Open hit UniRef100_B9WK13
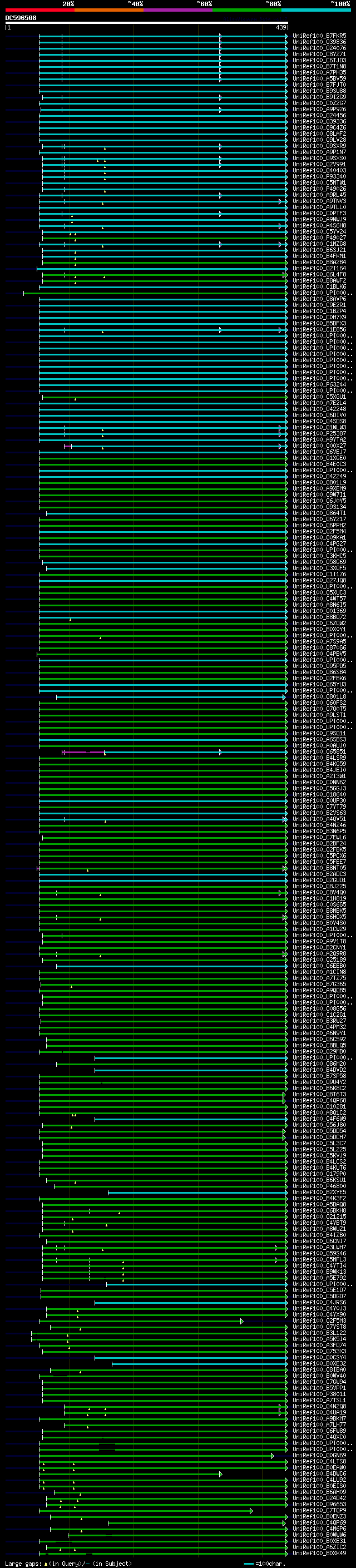The height and width of the screenshot is (1568, 356). [x=319, y=1272]
